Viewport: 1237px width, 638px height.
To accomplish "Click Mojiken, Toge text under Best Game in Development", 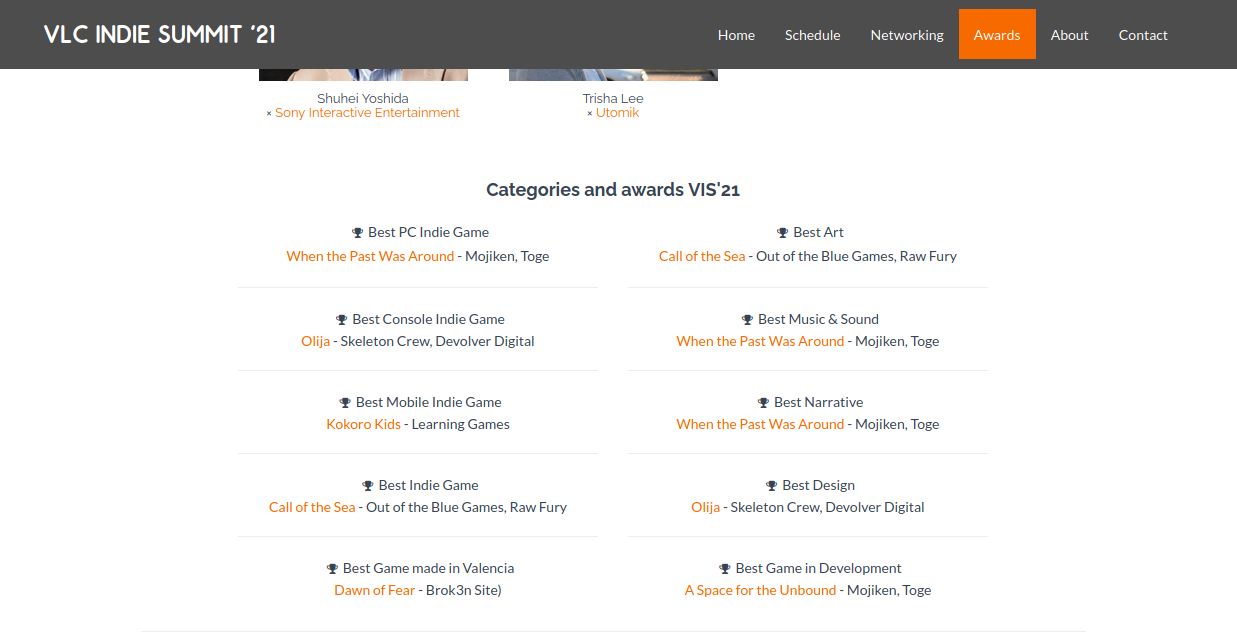I will [x=889, y=590].
